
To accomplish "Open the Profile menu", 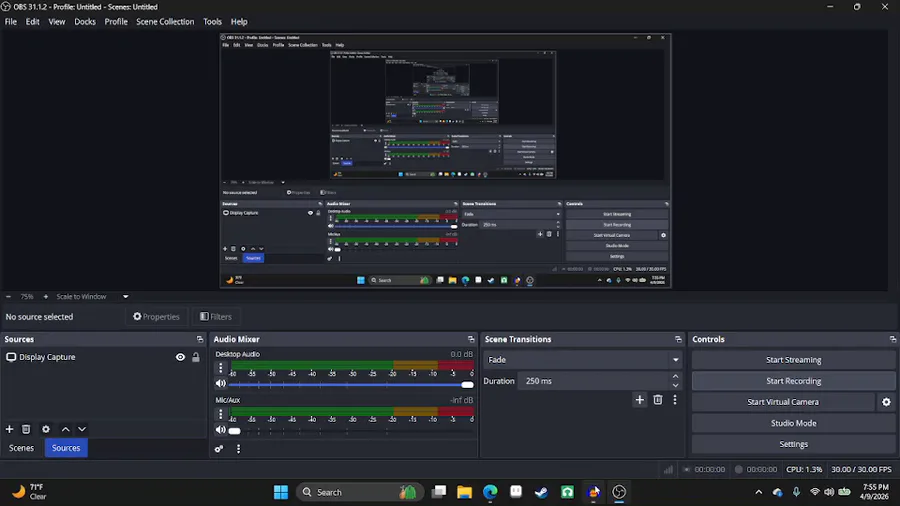I will click(116, 22).
